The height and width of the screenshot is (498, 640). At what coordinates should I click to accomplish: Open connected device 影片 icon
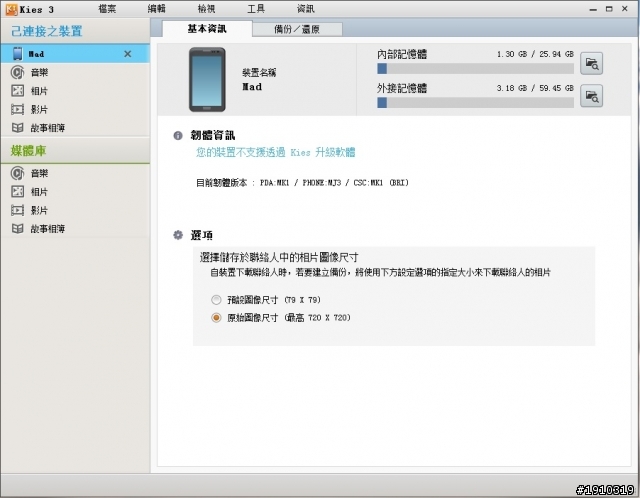click(x=17, y=109)
